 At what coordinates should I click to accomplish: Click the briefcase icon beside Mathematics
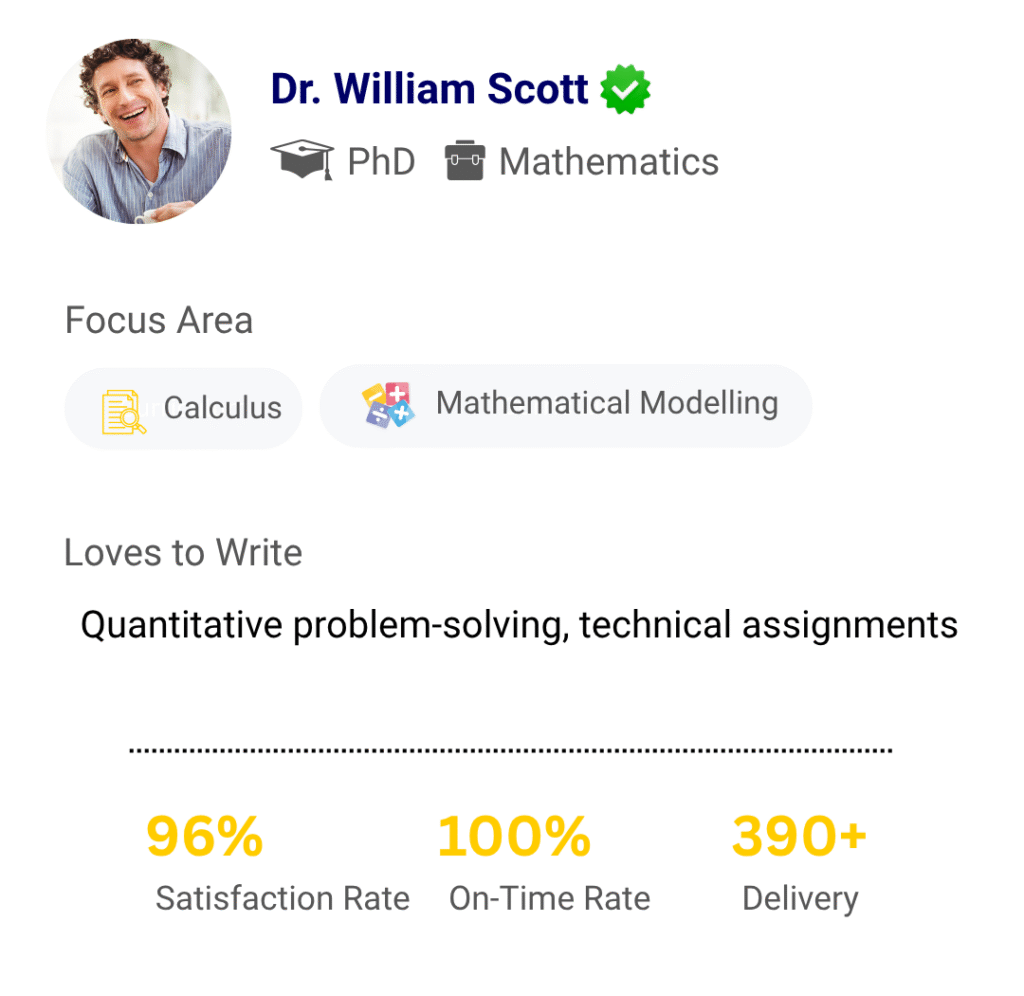pos(465,161)
